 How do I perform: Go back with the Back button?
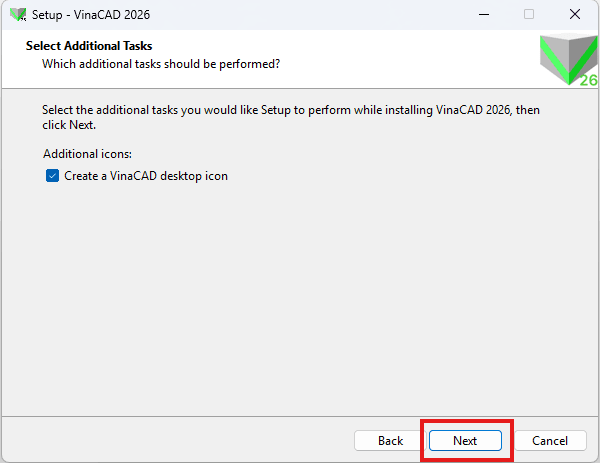pos(390,440)
